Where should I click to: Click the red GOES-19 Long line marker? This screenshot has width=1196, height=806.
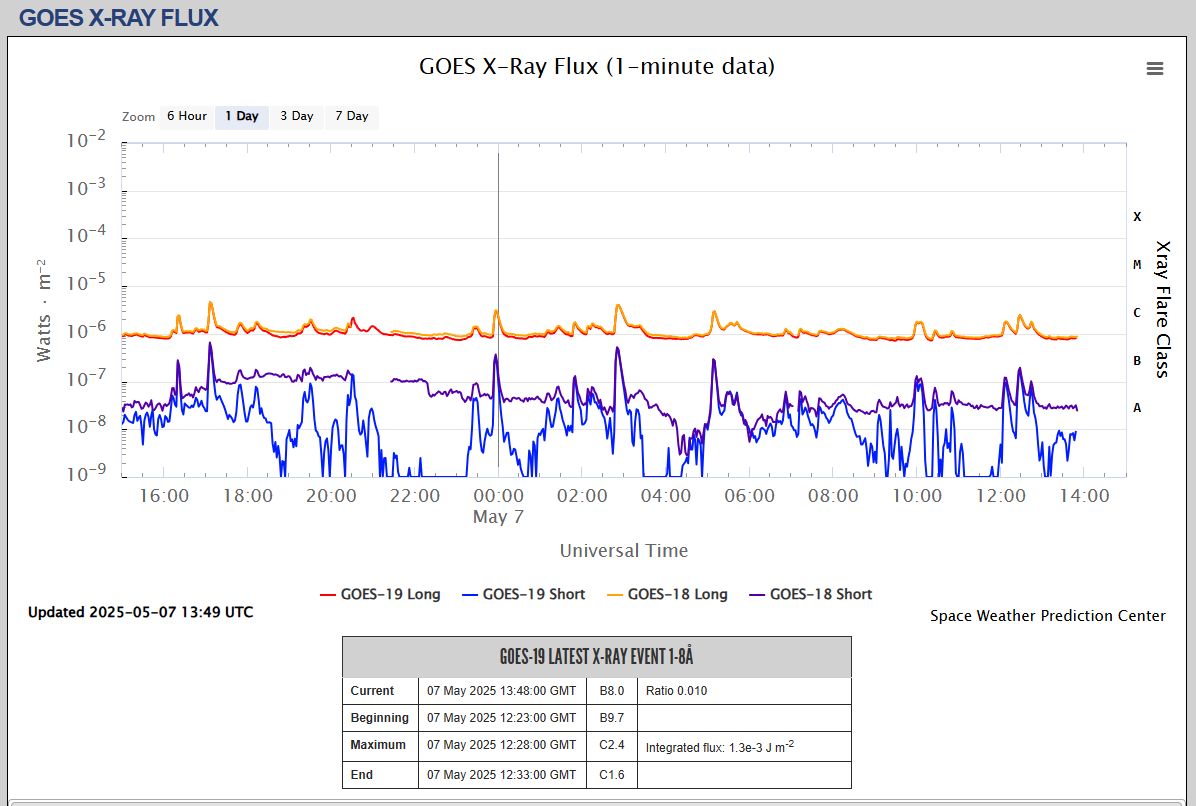tap(328, 595)
